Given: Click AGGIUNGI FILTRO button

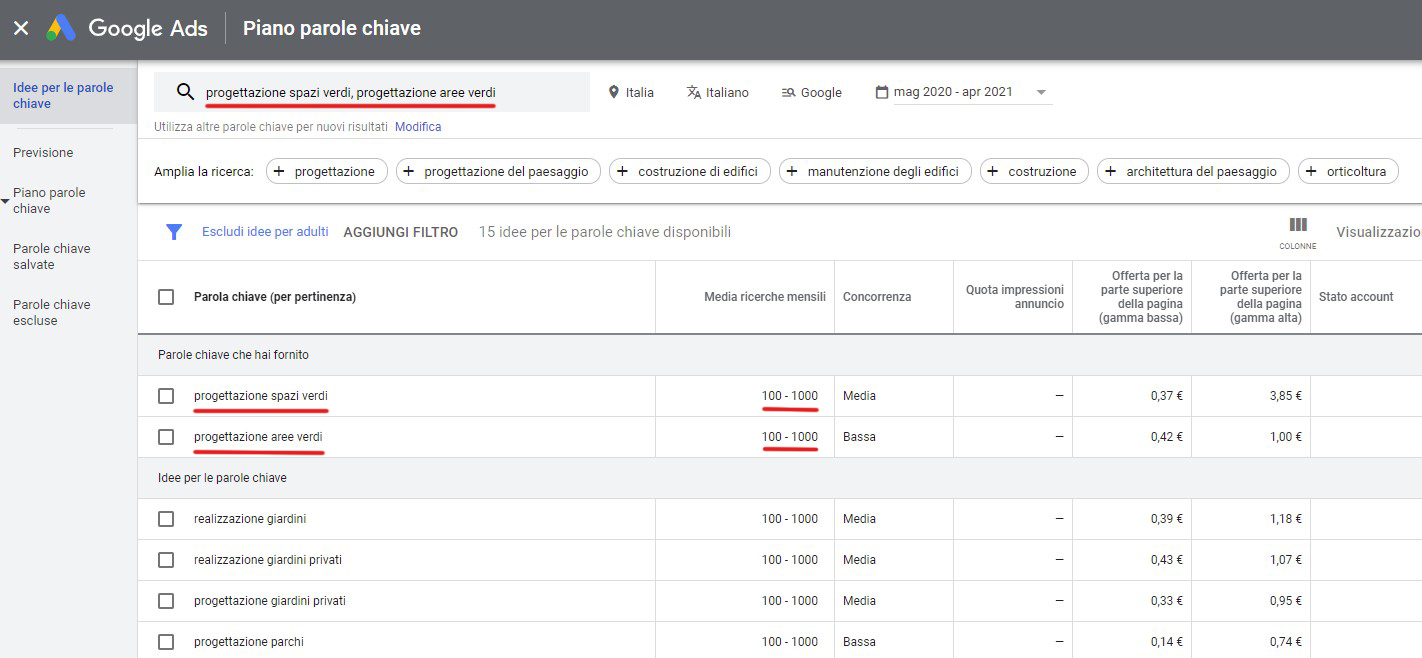Looking at the screenshot, I should pos(401,232).
